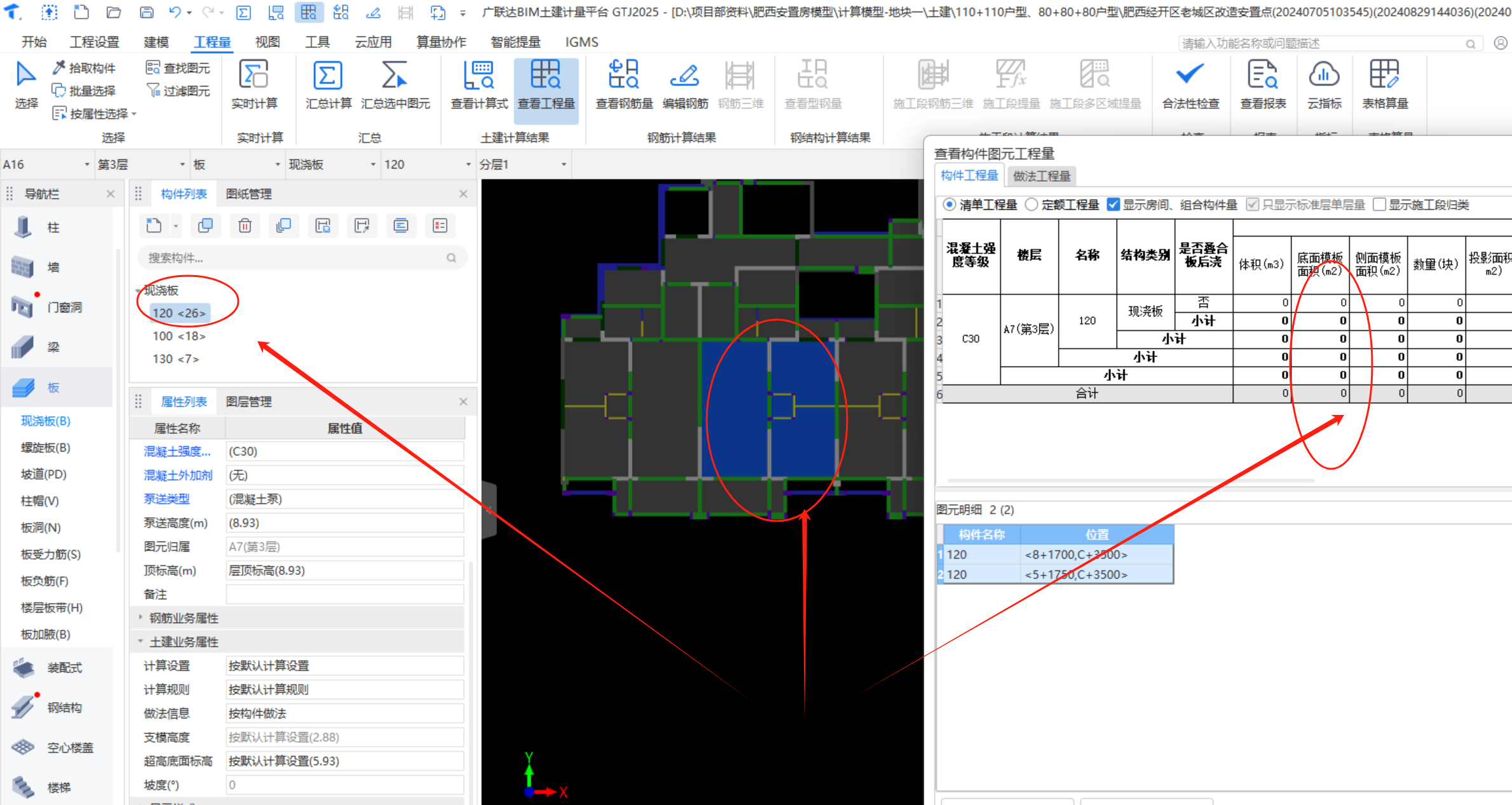Select 板洞(N) in navigation list
Screen dimensions: 1512x805
[x=41, y=528]
